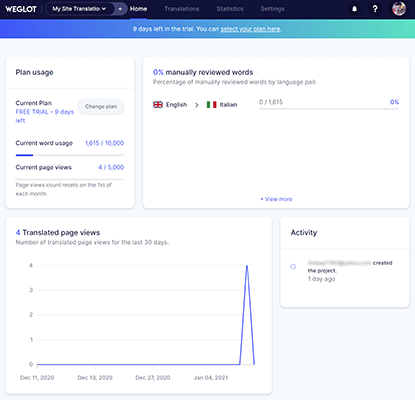Click the 0 / 1,615 reviewed words count
The width and height of the screenshot is (415, 400).
coord(271,102)
